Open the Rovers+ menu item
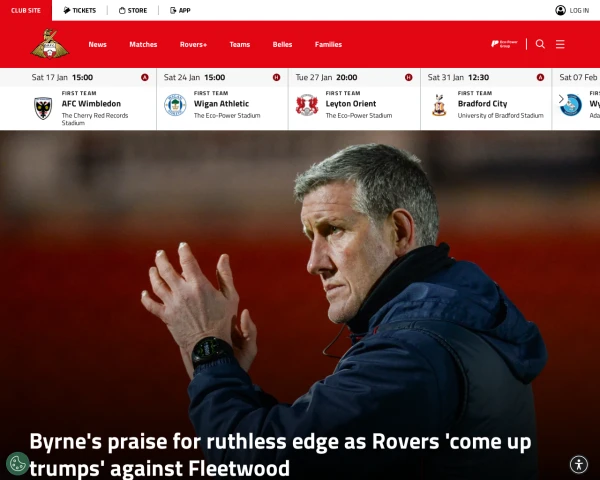600x480 pixels. tap(193, 44)
